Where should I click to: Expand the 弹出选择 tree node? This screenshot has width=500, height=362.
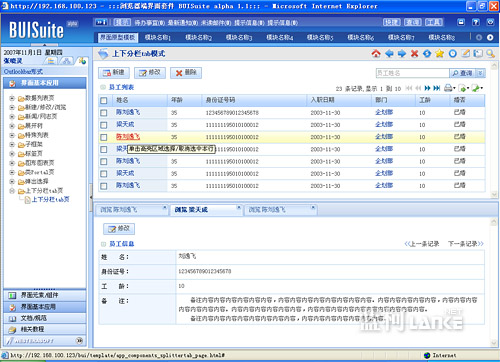(12, 182)
